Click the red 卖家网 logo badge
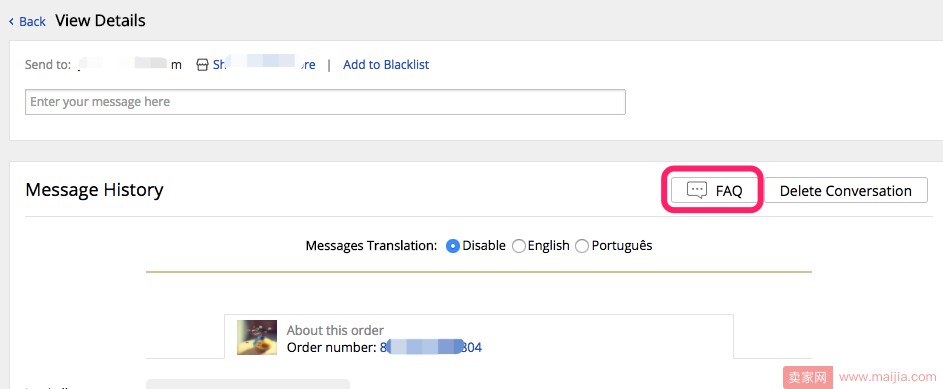The image size is (943, 389). (x=808, y=378)
